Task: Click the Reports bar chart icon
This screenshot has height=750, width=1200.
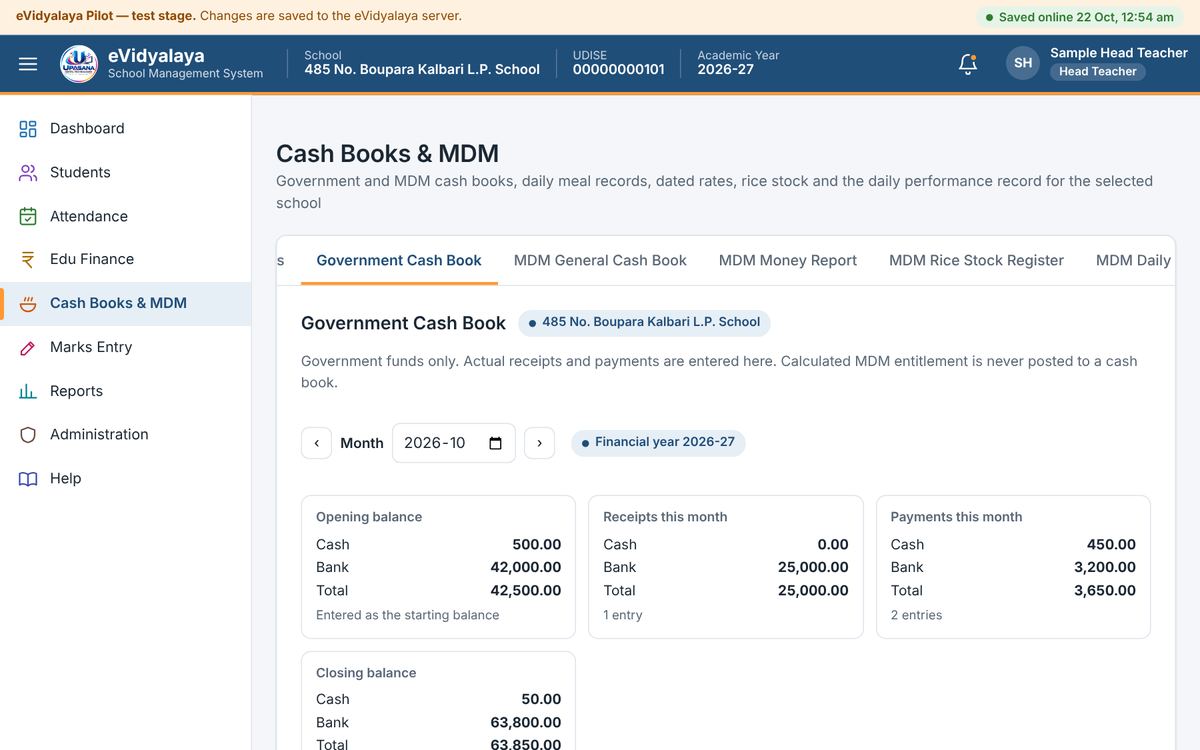Action: point(28,391)
